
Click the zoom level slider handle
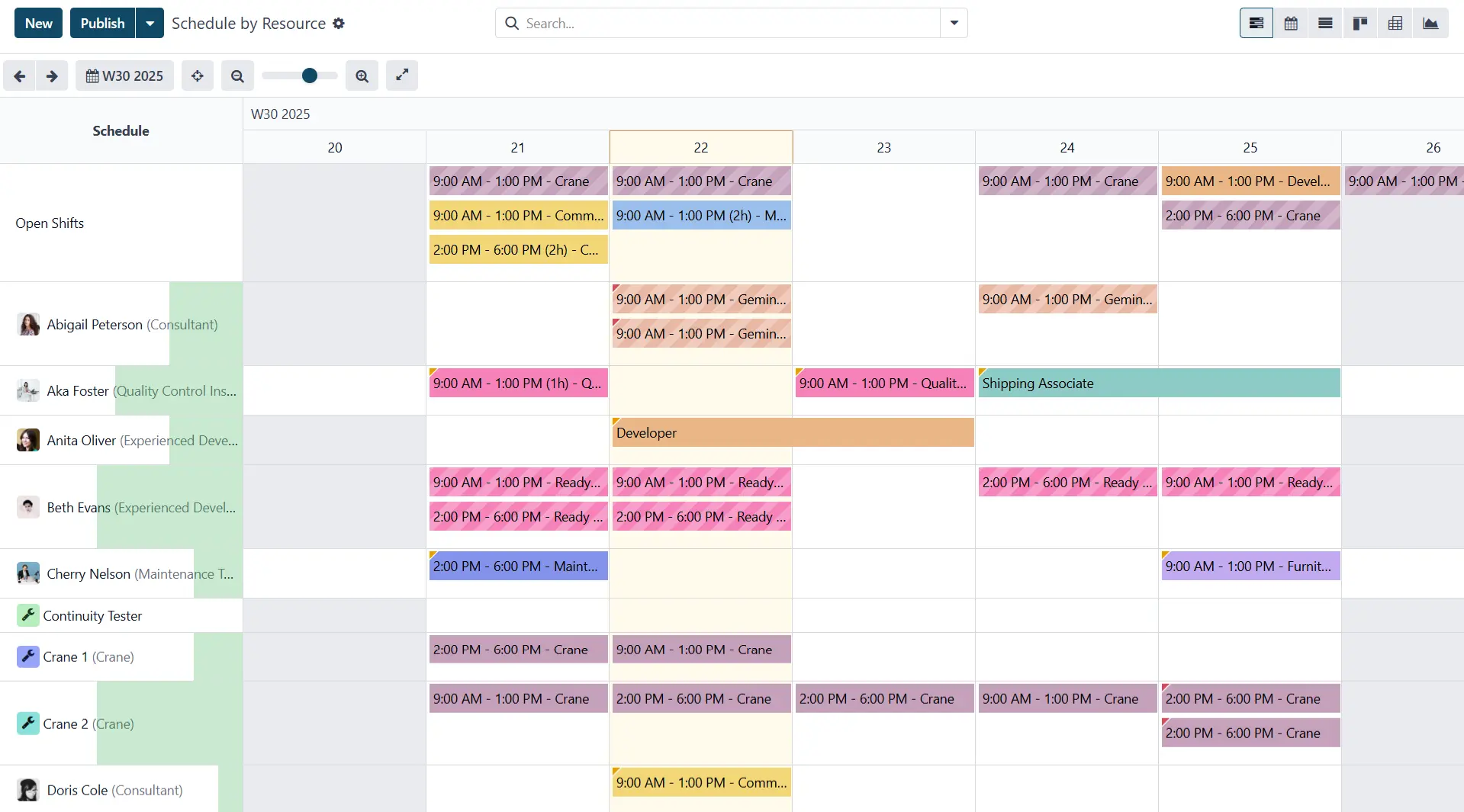point(309,75)
